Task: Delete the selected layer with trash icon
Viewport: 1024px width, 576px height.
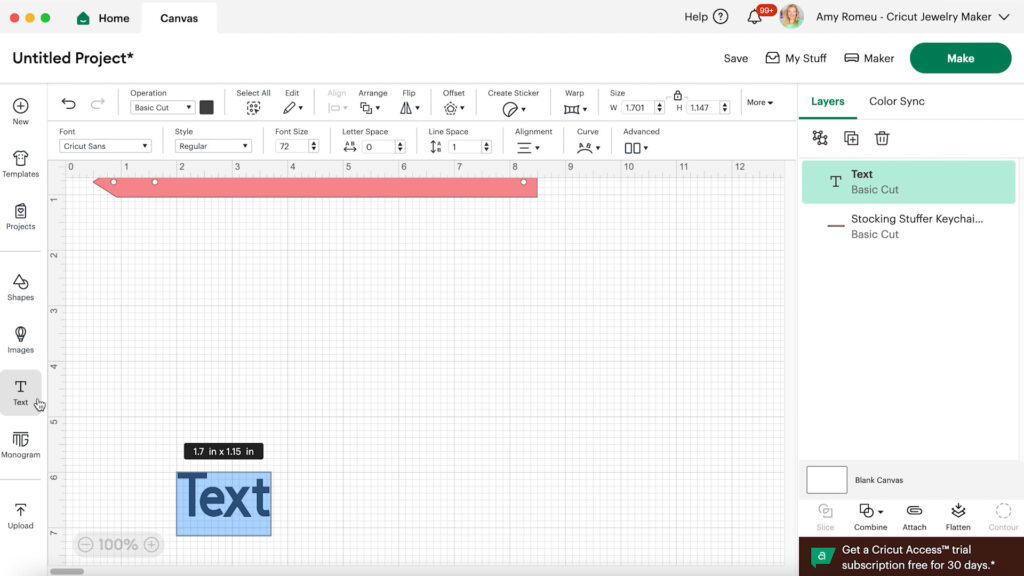Action: pyautogui.click(x=882, y=138)
